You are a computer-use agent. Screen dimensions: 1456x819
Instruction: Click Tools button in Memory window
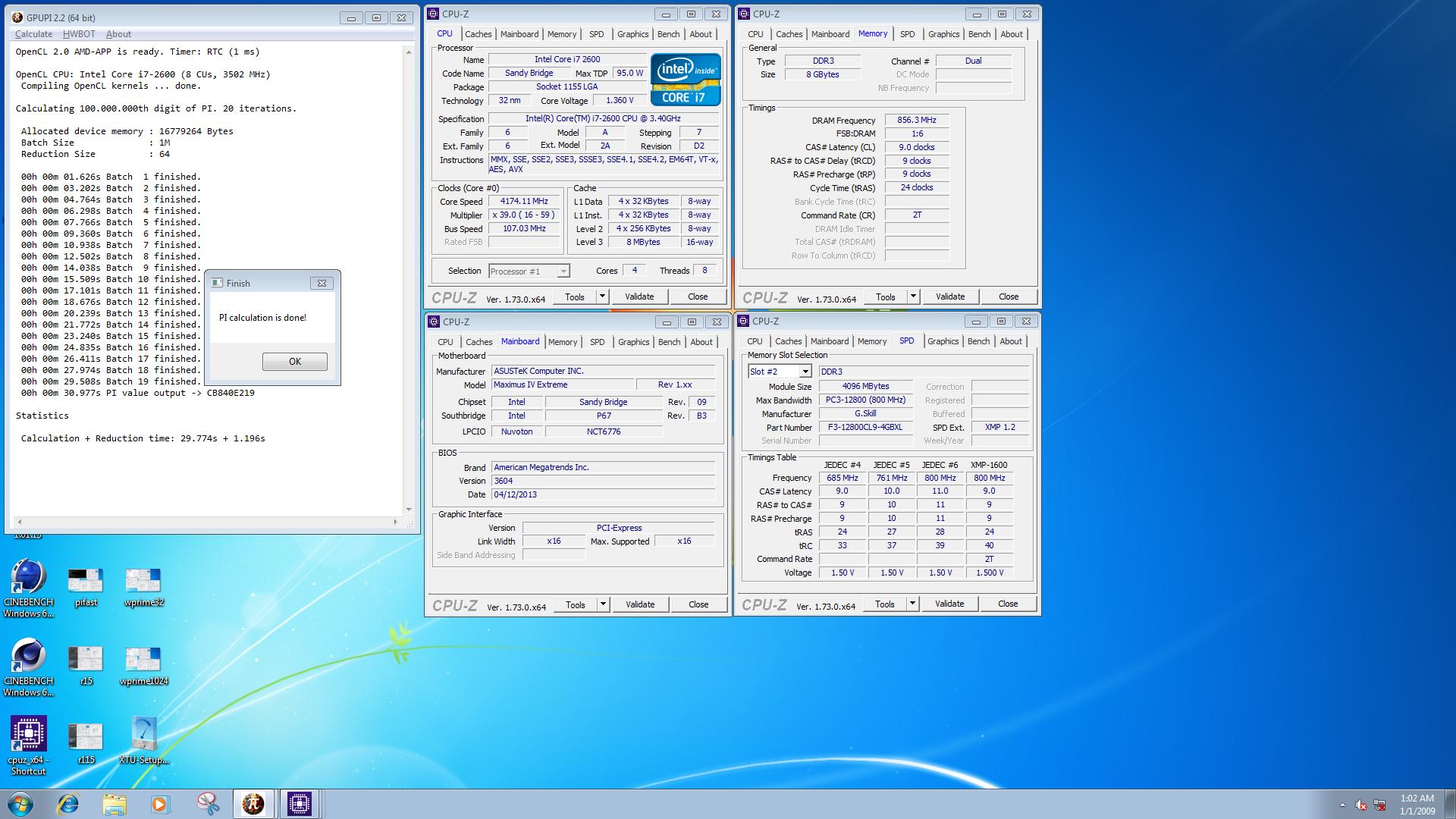coord(886,297)
